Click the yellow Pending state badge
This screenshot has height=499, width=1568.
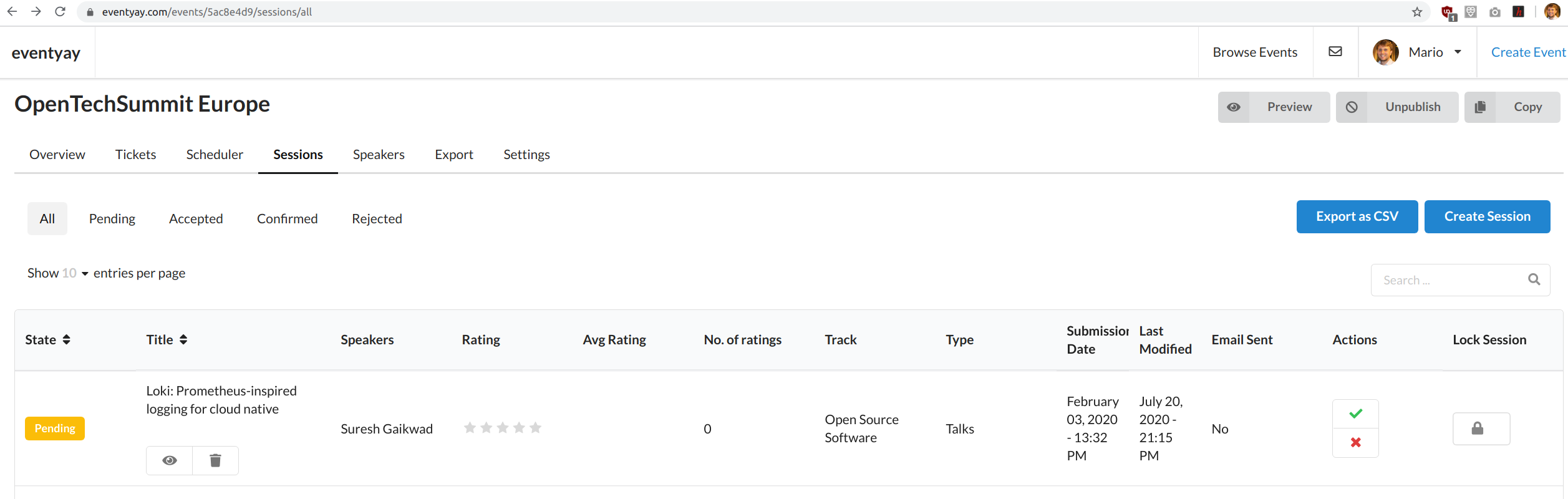tap(55, 429)
